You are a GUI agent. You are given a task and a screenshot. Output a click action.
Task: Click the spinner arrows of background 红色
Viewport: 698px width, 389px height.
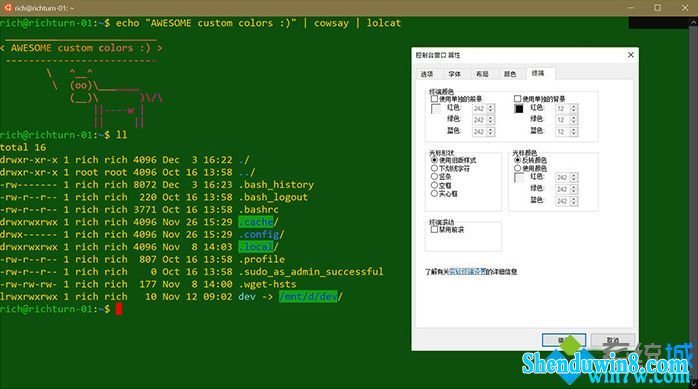[x=574, y=109]
